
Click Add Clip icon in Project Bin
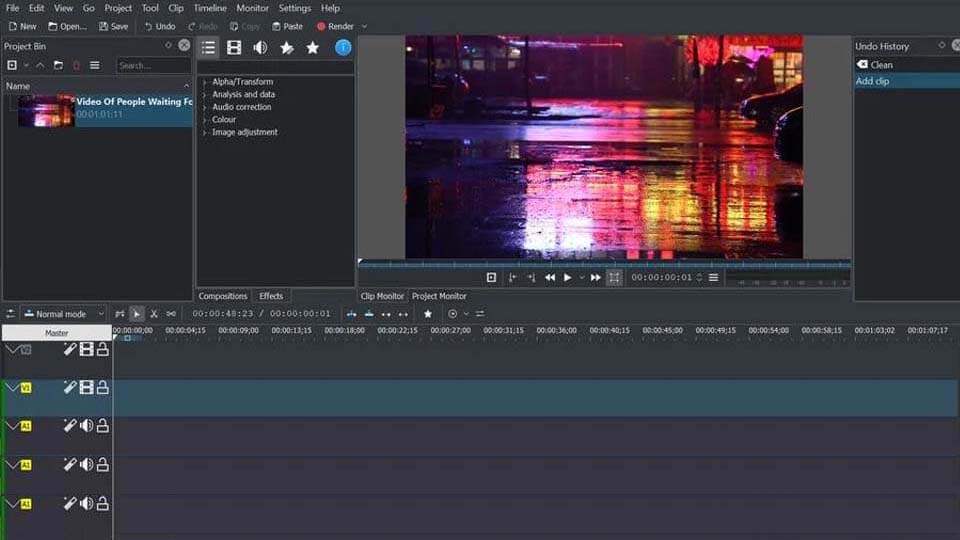pos(12,65)
